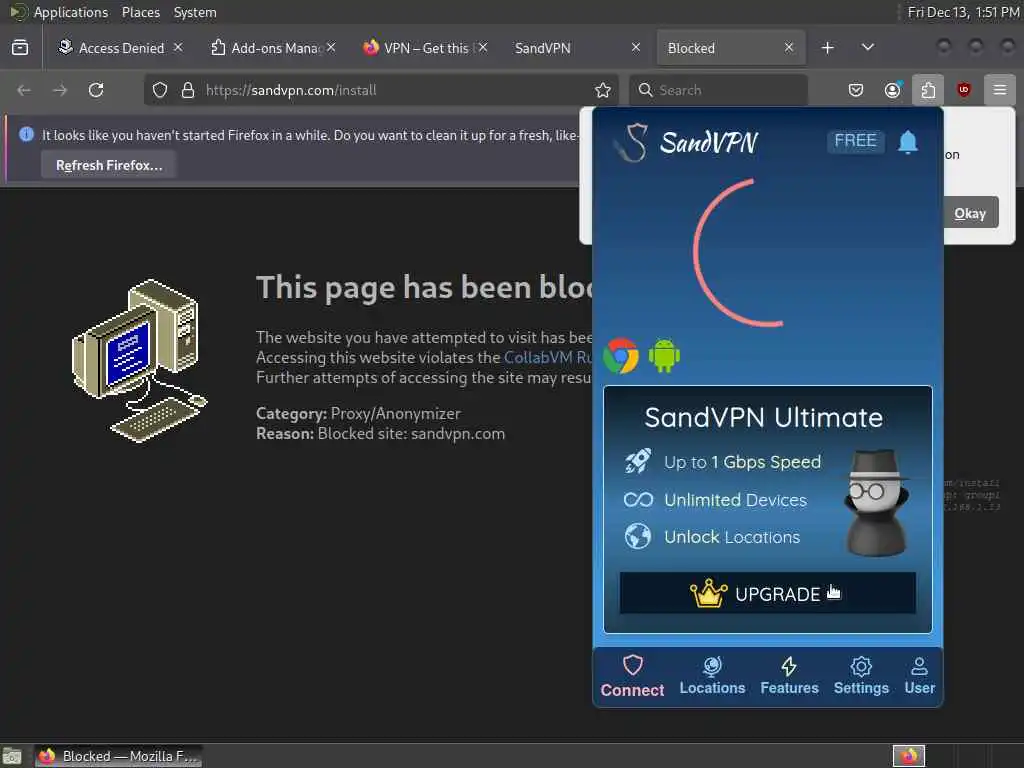Viewport: 1024px width, 768px height.
Task: Click the UPGRADE button
Action: pyautogui.click(x=767, y=594)
